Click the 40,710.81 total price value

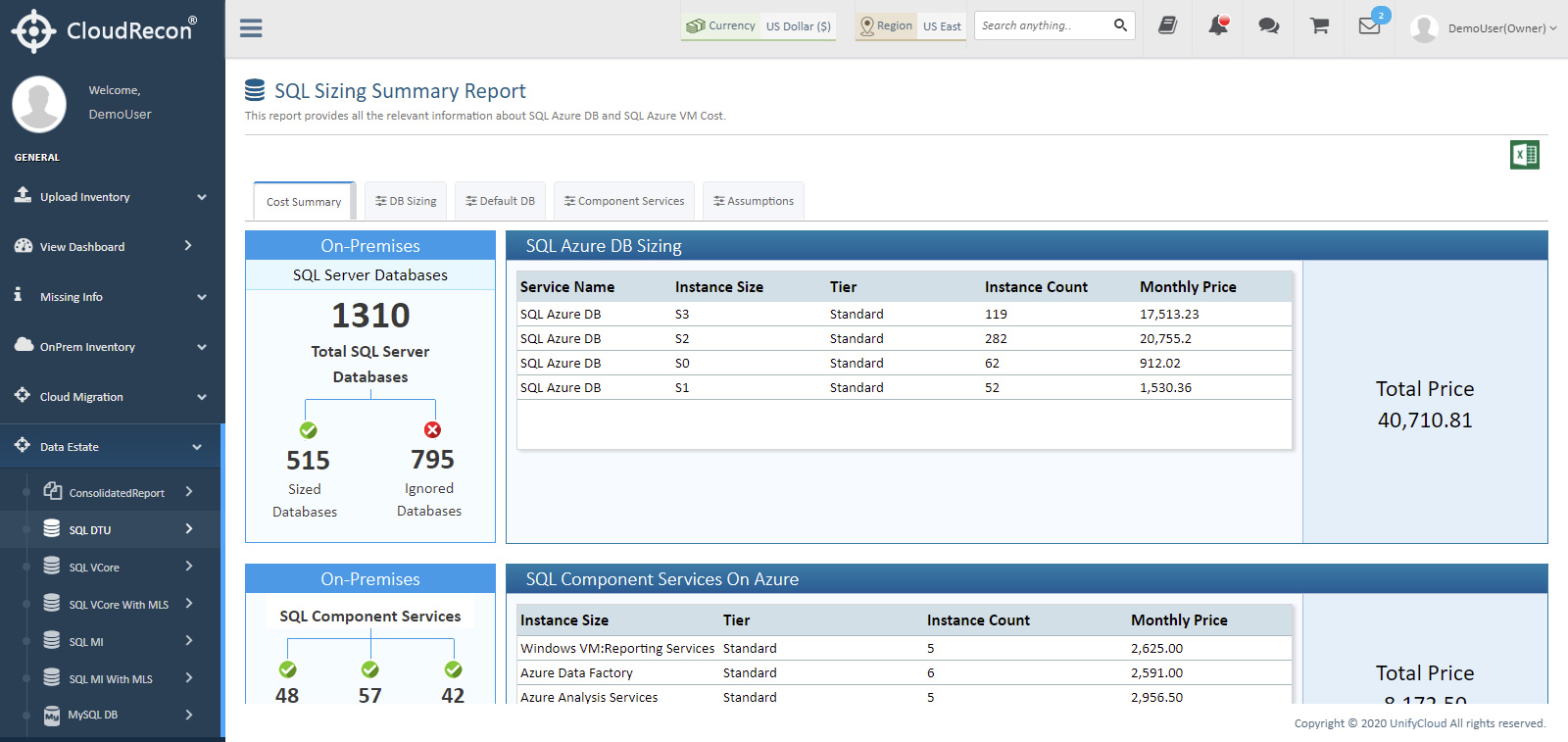point(1425,420)
